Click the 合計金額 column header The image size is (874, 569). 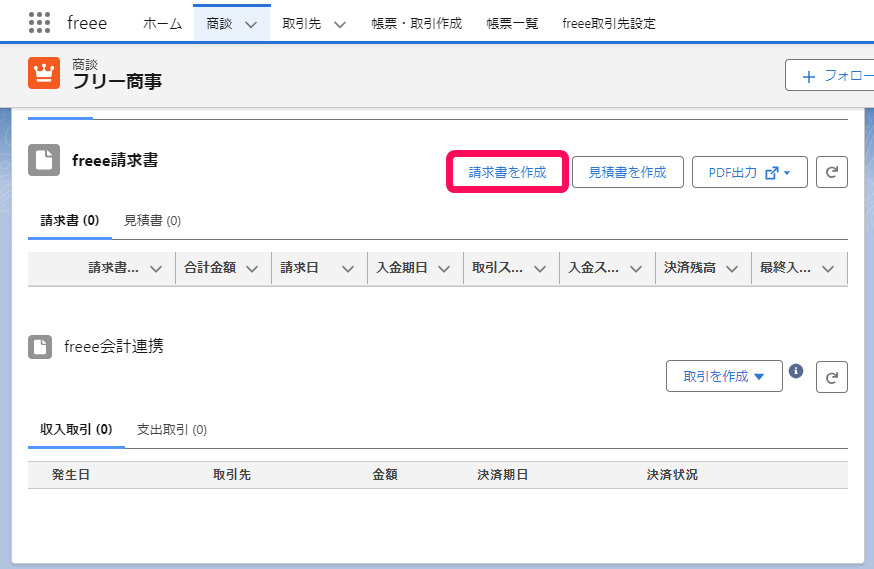210,268
